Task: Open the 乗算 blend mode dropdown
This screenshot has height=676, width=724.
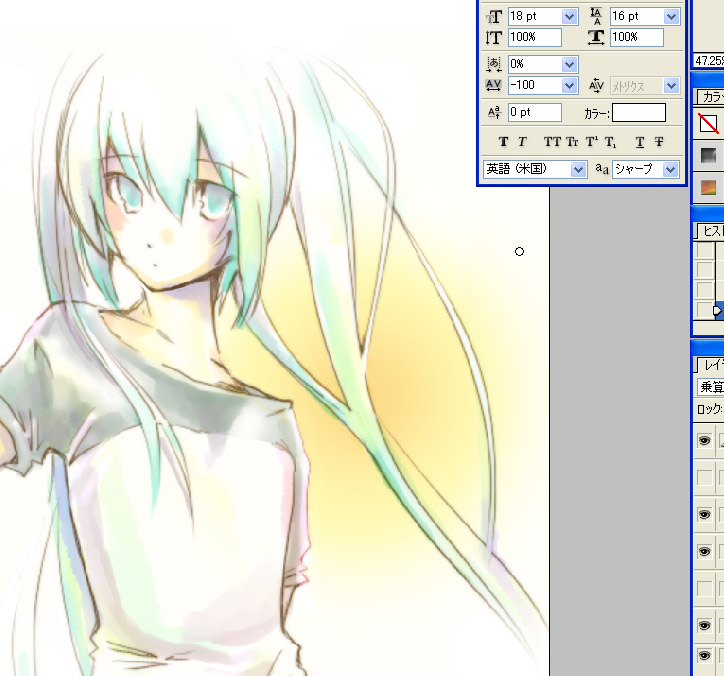Action: (710, 386)
